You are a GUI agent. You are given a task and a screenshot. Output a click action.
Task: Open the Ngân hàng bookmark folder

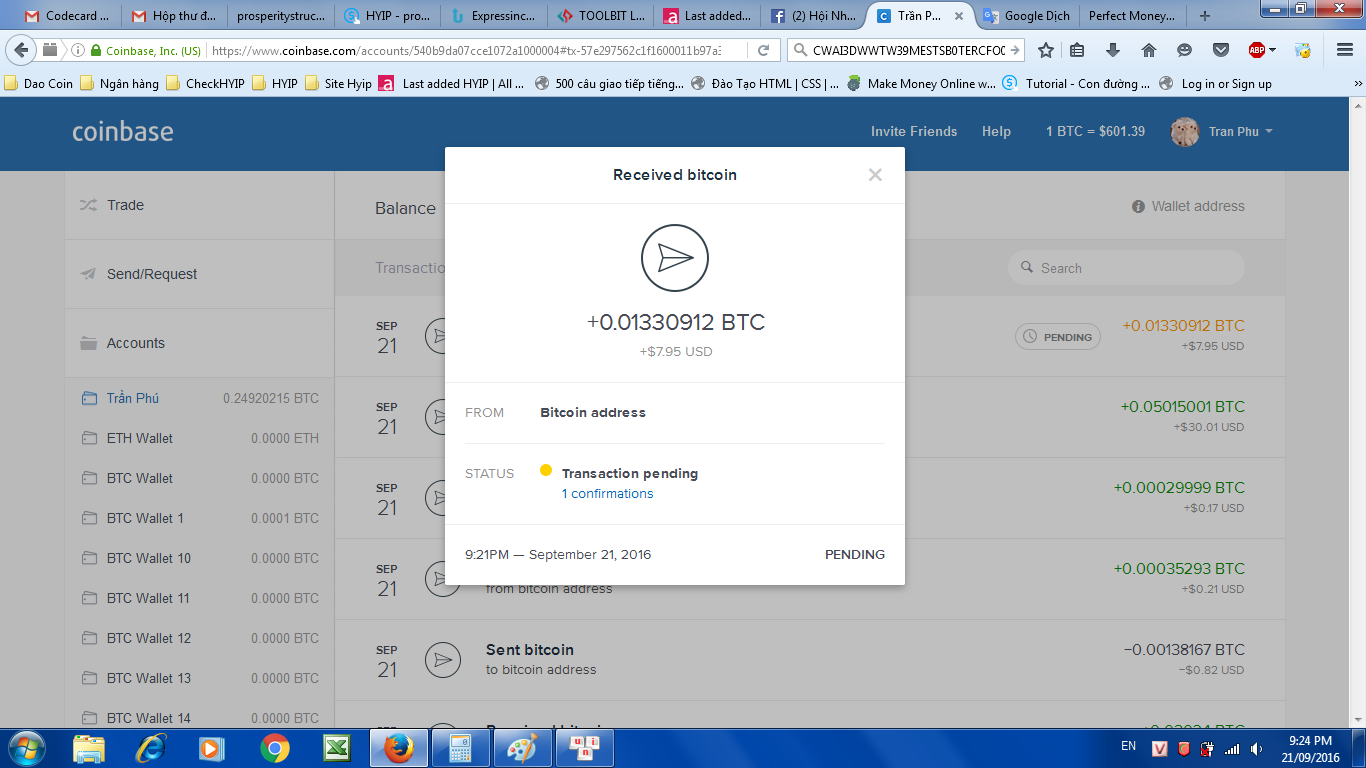[x=119, y=84]
